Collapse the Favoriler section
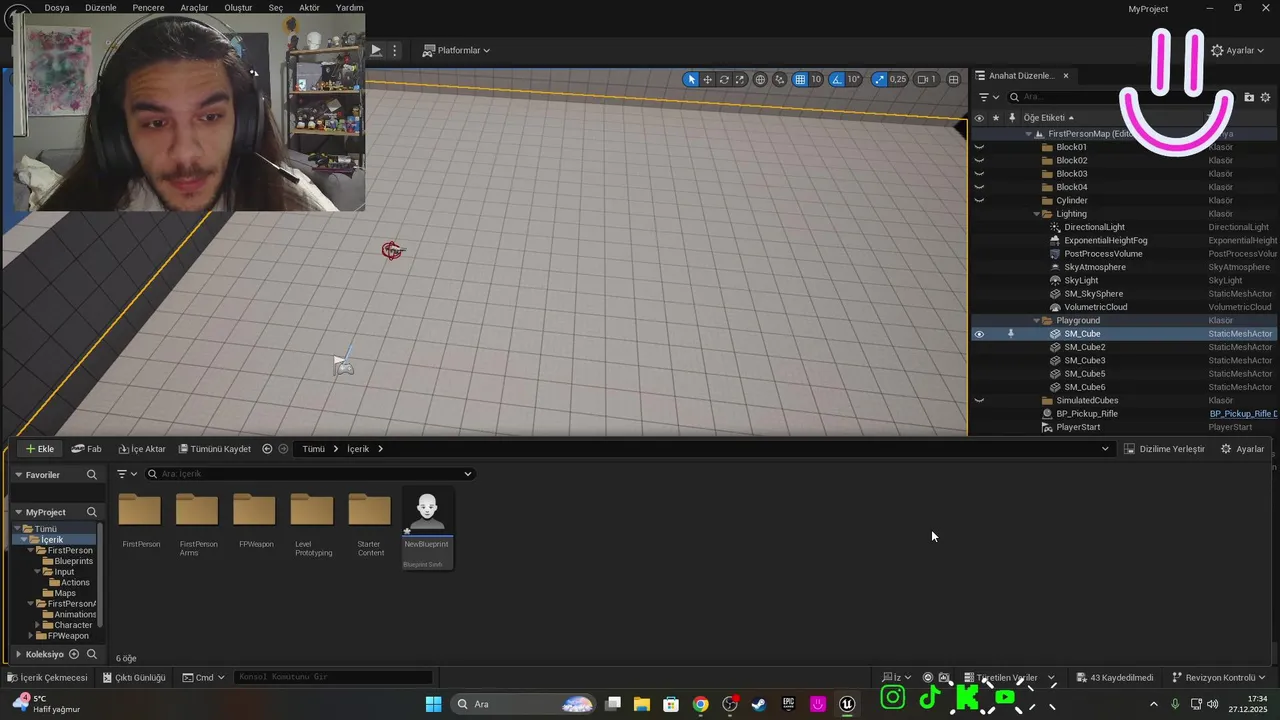The image size is (1280, 720). 18,475
